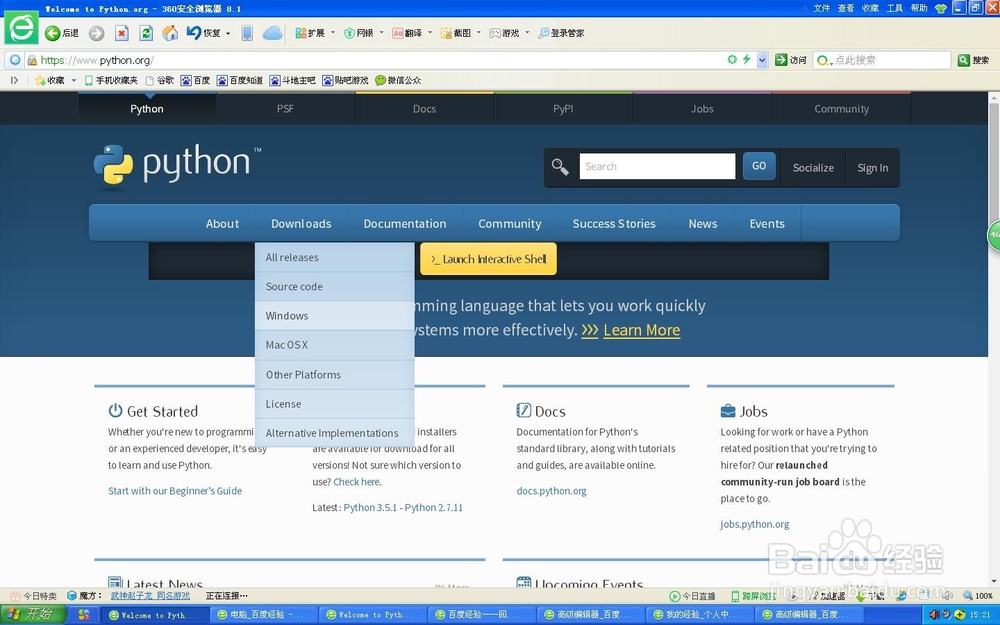Viewport: 1000px width, 625px height.
Task: Click the blue GO button
Action: [x=759, y=166]
